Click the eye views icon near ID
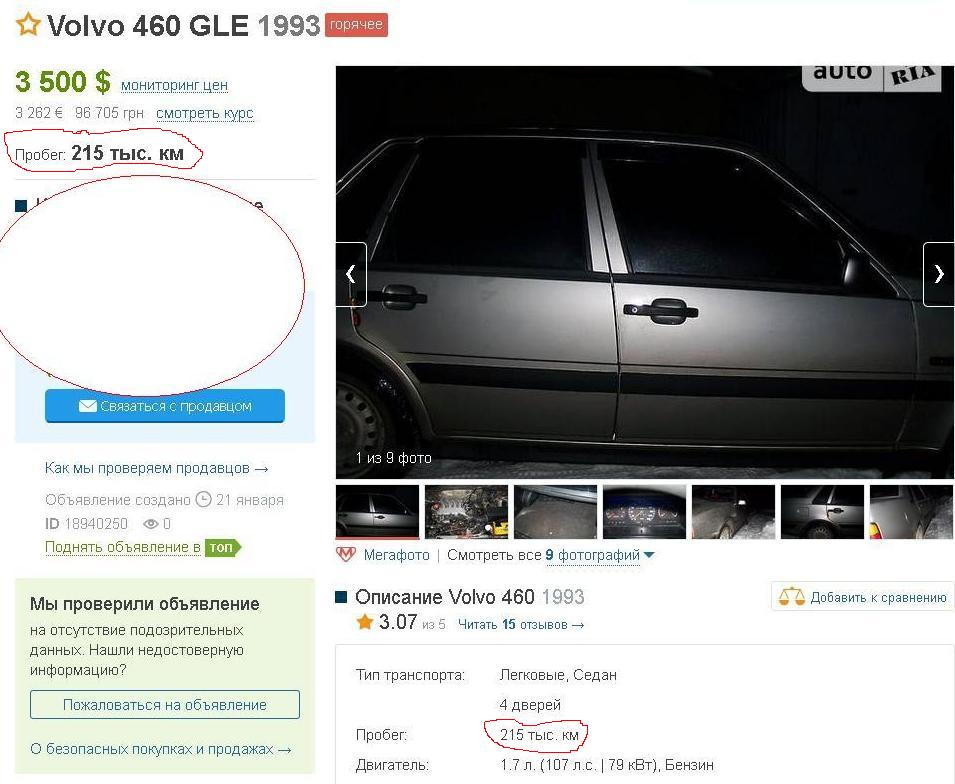This screenshot has width=955, height=784. (150, 524)
